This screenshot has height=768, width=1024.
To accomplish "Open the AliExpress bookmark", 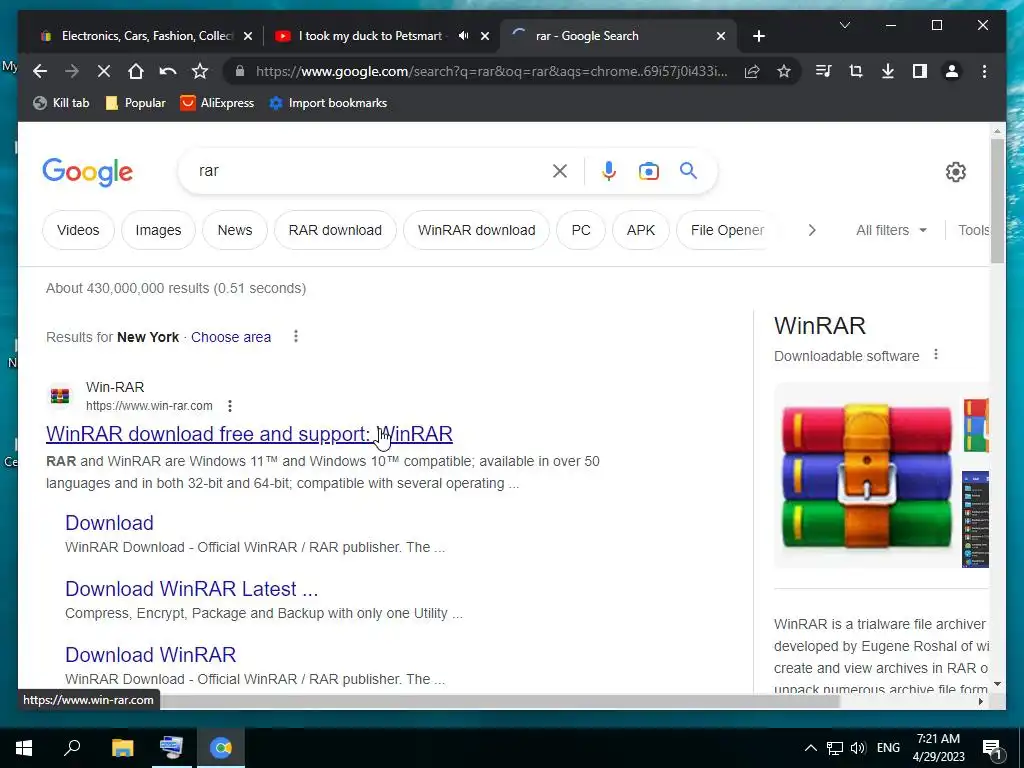I will point(217,103).
